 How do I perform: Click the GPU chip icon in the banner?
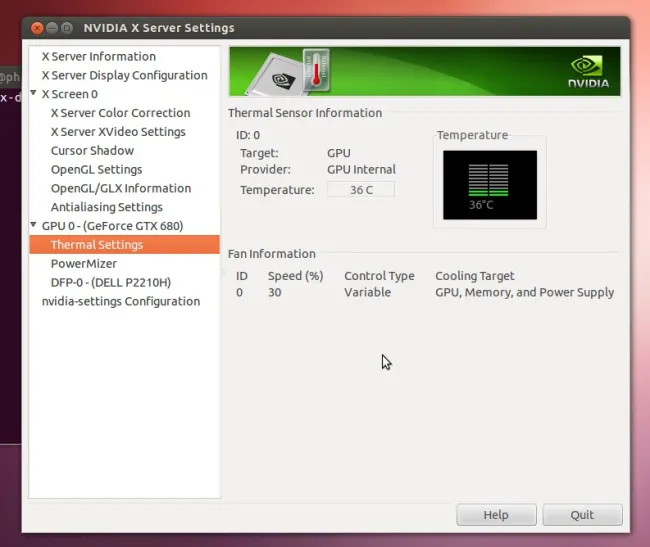pyautogui.click(x=277, y=76)
